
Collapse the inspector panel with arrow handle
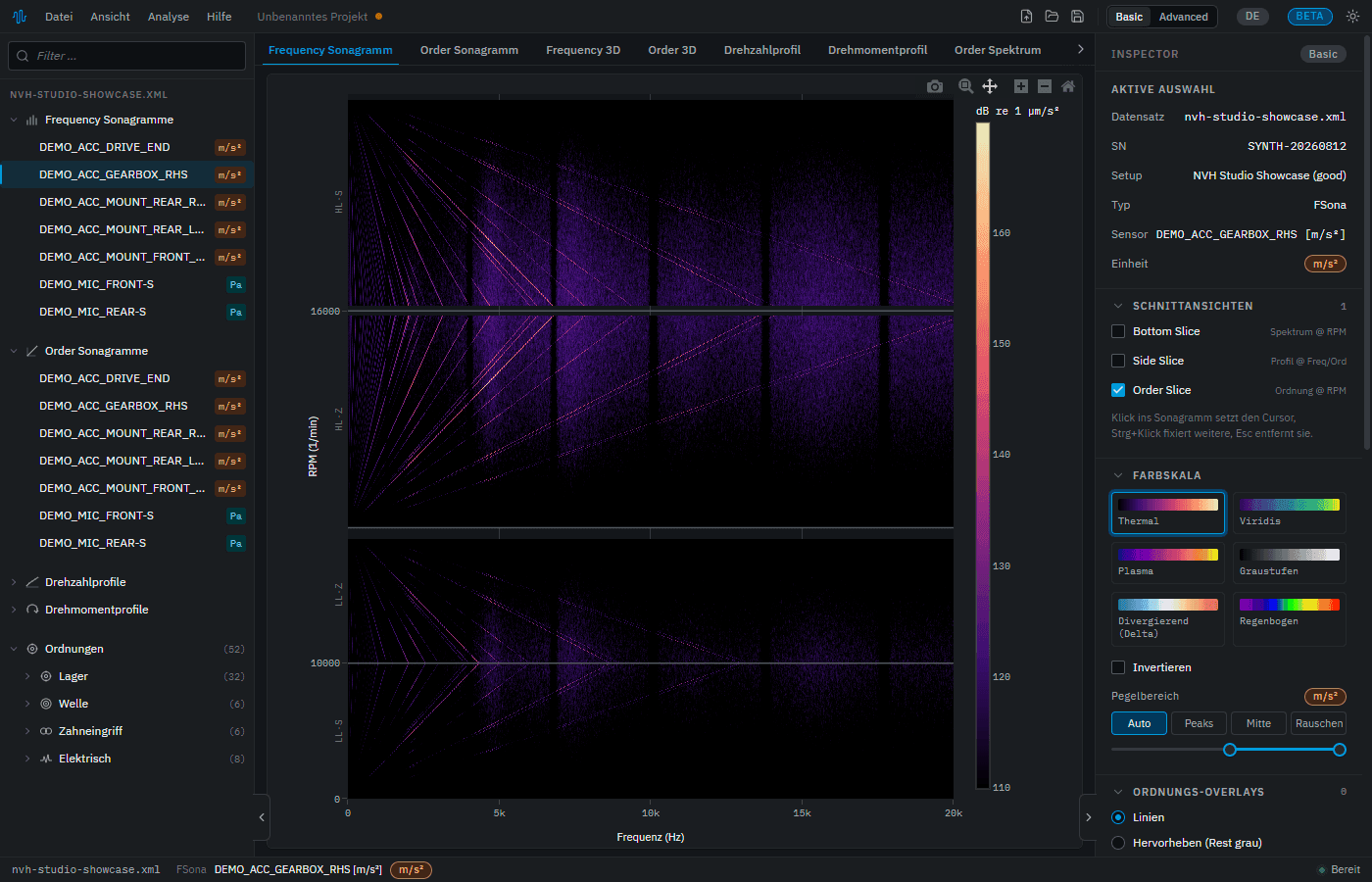[x=1088, y=816]
